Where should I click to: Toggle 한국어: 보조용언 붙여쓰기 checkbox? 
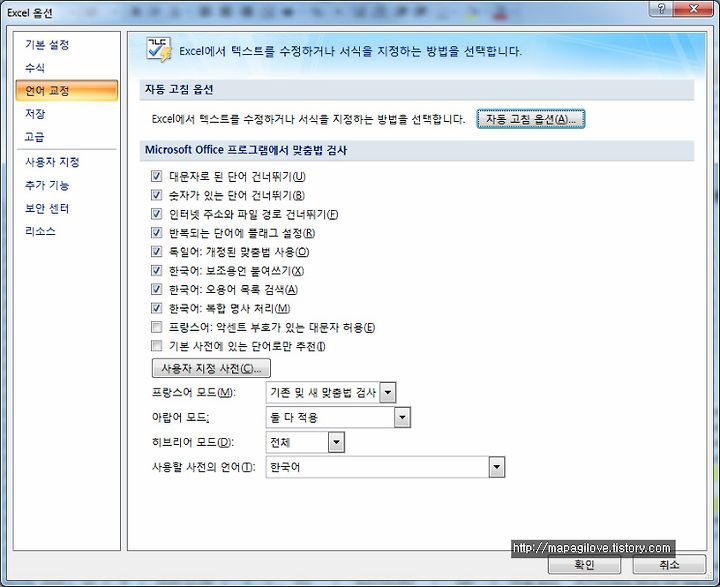pos(157,270)
